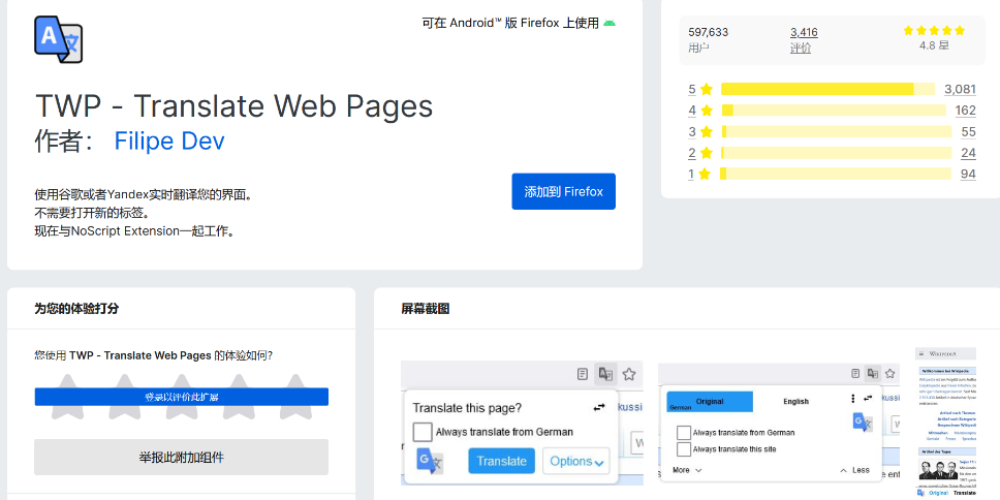Click the Google Translate logo in second screenshot
Image resolution: width=1000 pixels, height=500 pixels.
tap(863, 422)
